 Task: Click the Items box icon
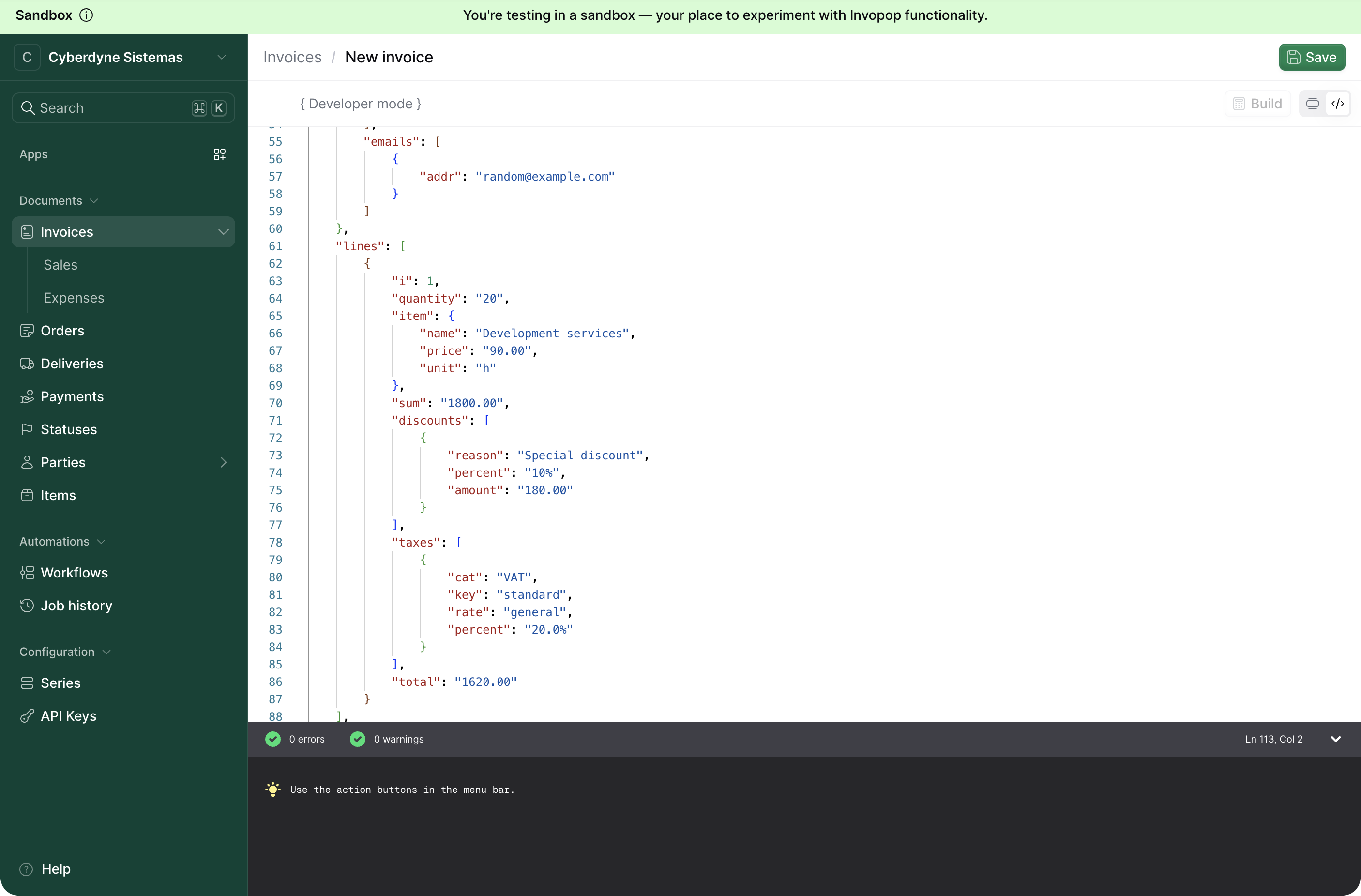click(27, 495)
